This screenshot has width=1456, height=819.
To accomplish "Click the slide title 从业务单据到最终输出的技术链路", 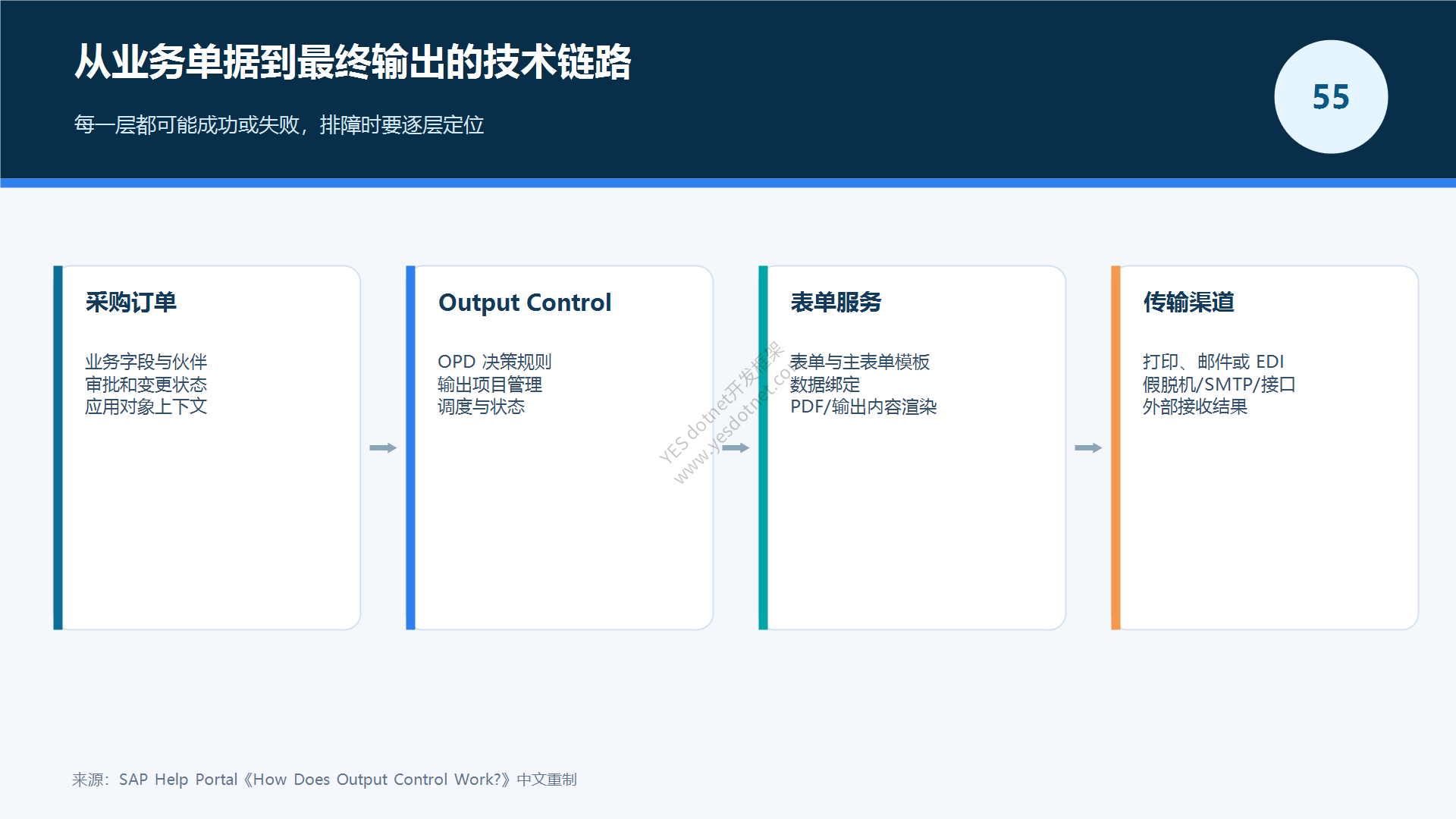I will tap(353, 62).
